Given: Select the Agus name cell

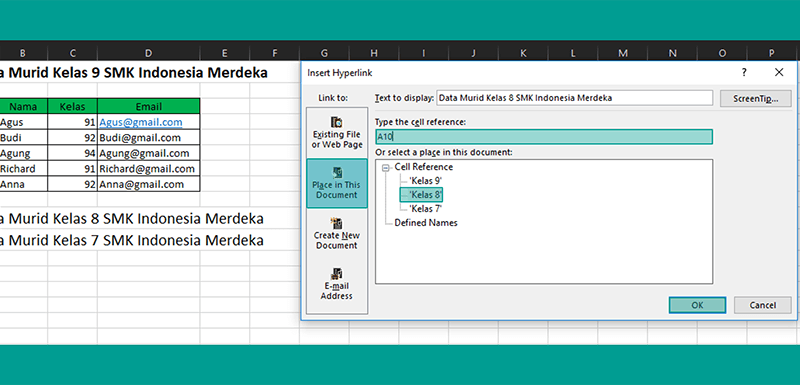Looking at the screenshot, I should tap(23, 122).
